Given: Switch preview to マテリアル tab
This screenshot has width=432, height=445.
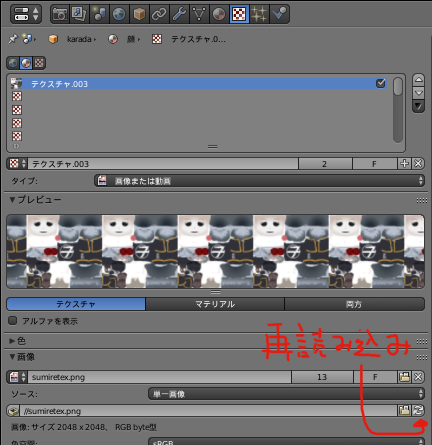Looking at the screenshot, I should [x=215, y=304].
